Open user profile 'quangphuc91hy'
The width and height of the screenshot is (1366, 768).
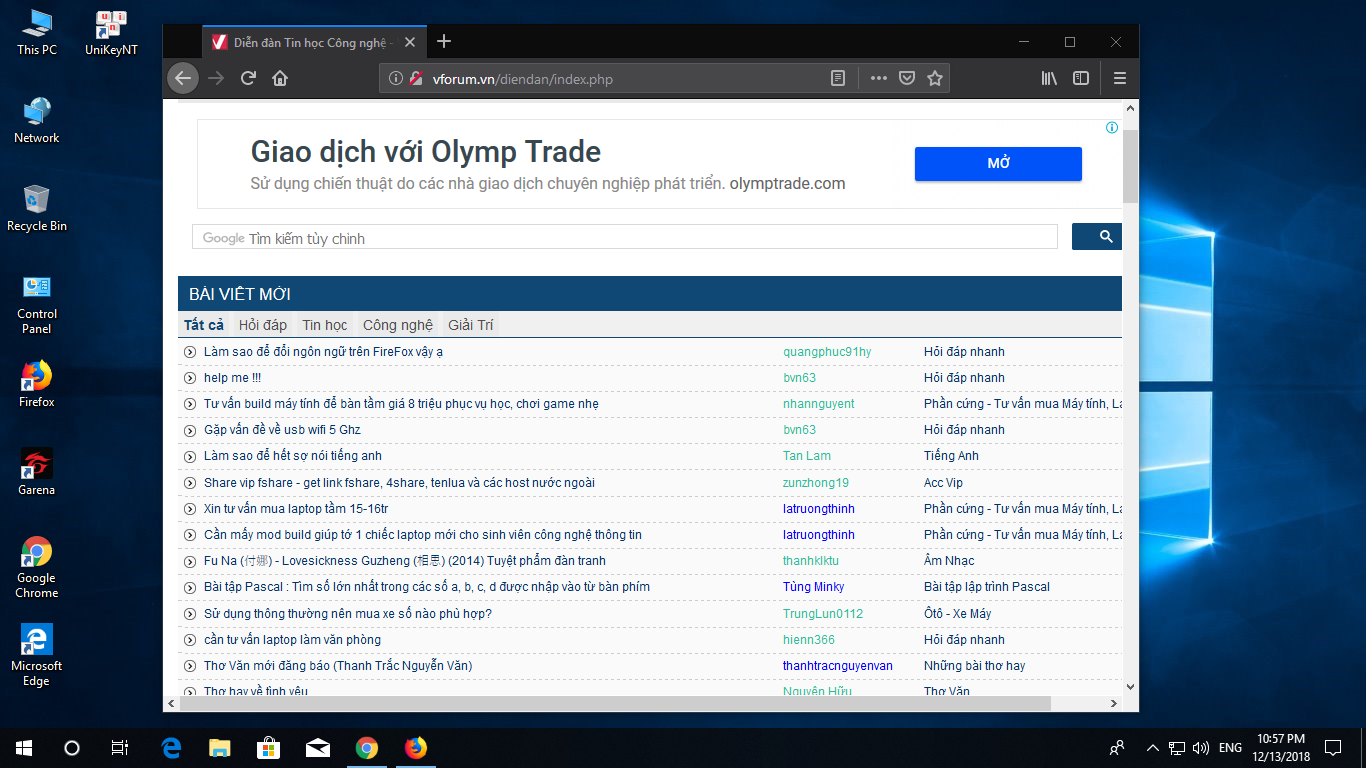pos(827,352)
